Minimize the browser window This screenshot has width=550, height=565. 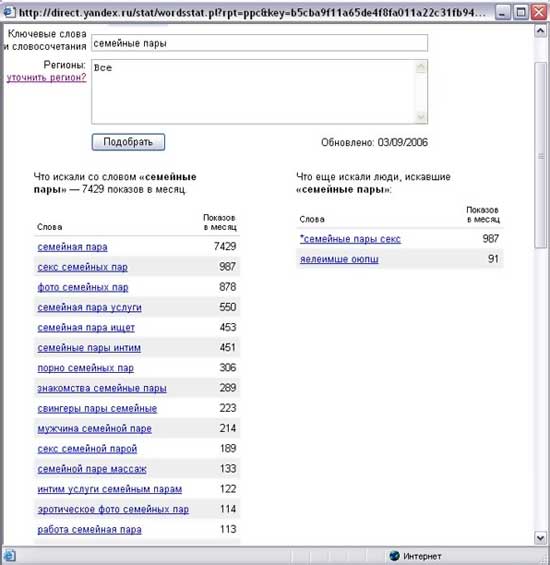tap(503, 12)
